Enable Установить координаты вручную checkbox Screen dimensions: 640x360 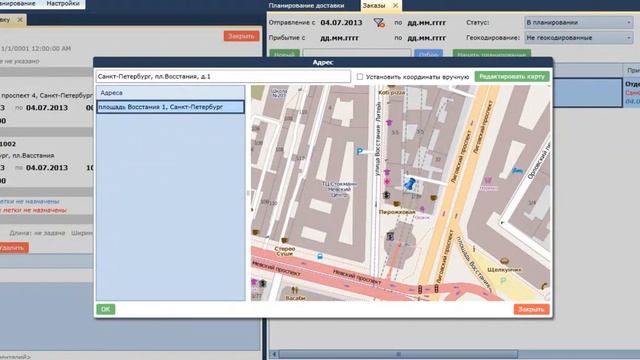click(360, 76)
